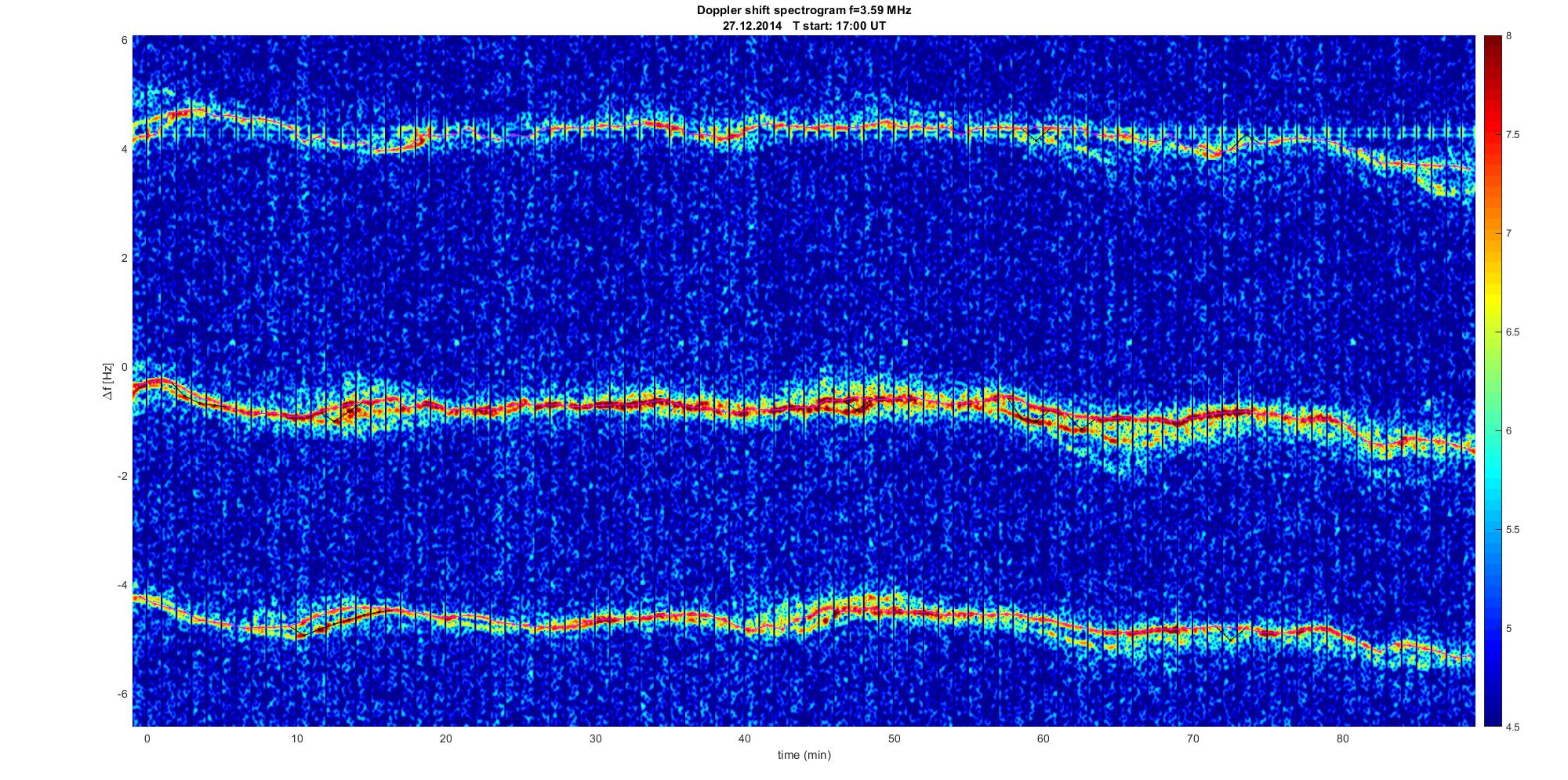Viewport: 1568px width, 780px height.
Task: Click the plot title 'Doppler shift spectrogram f=3.59 MHz'
Action: (804, 11)
